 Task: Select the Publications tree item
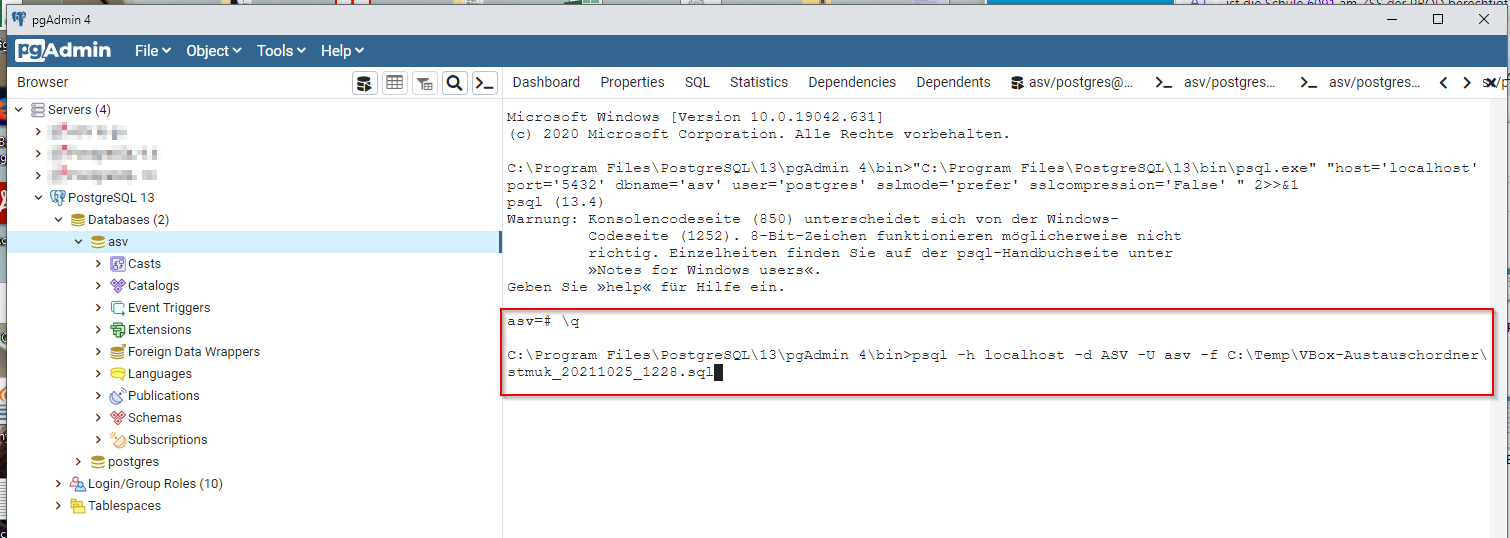pos(164,395)
